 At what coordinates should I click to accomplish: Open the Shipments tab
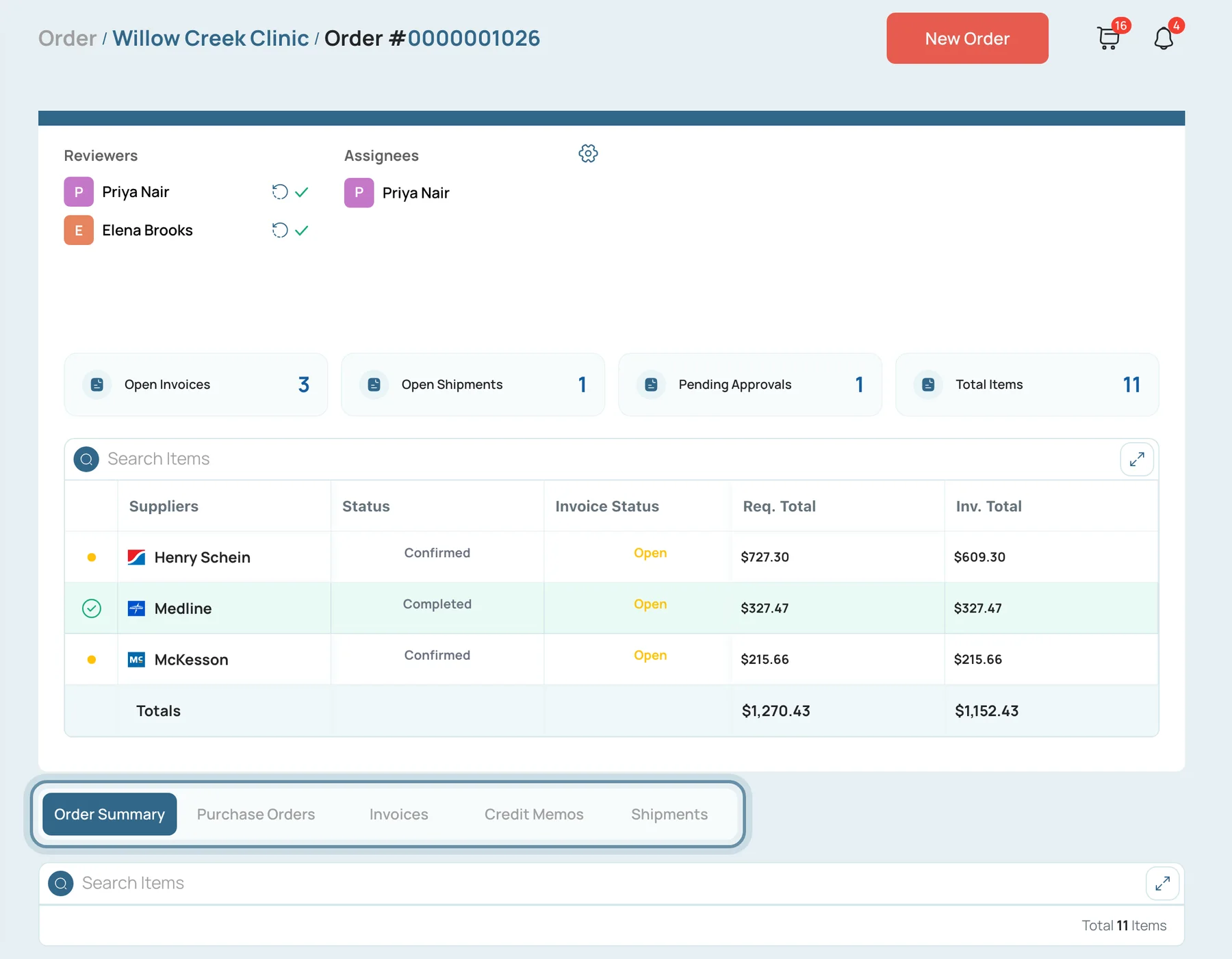[x=669, y=814]
